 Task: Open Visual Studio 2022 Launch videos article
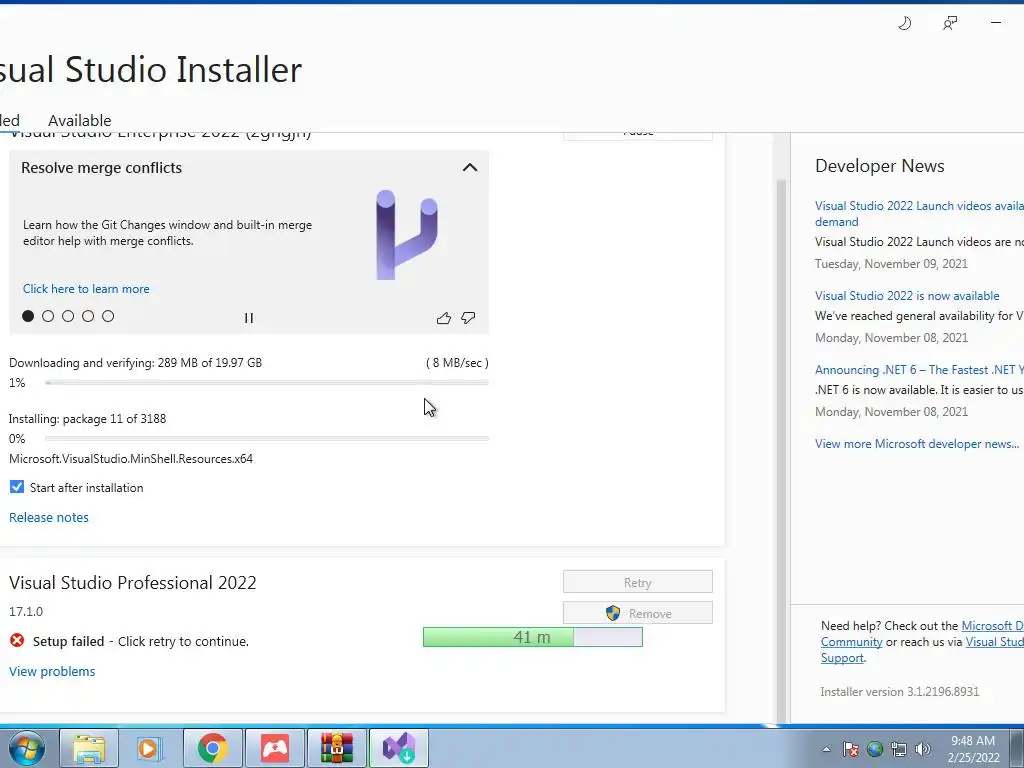(x=920, y=214)
